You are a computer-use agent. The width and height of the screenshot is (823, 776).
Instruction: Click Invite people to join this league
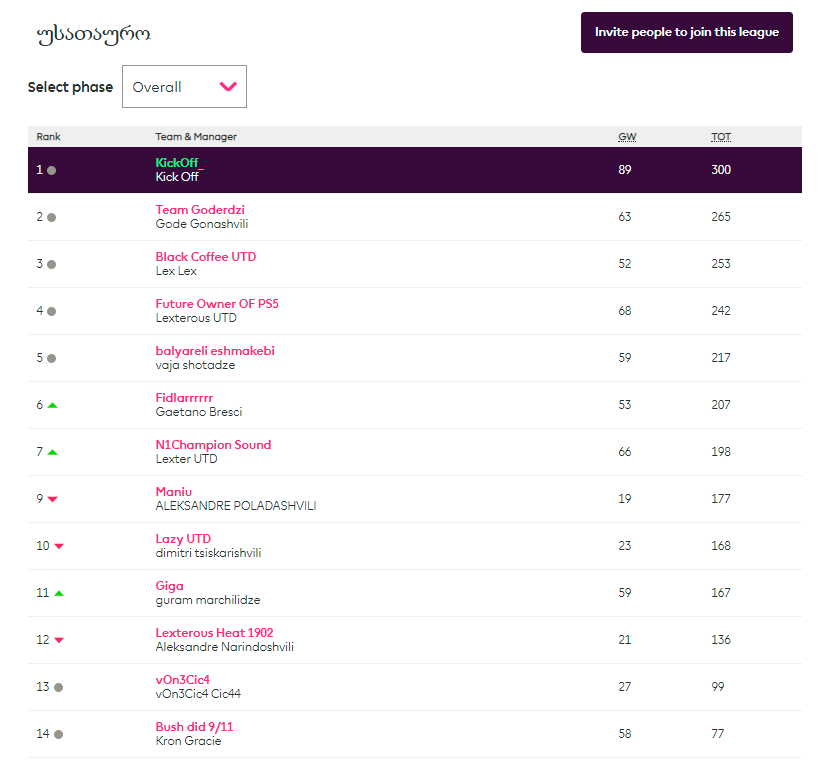point(686,32)
